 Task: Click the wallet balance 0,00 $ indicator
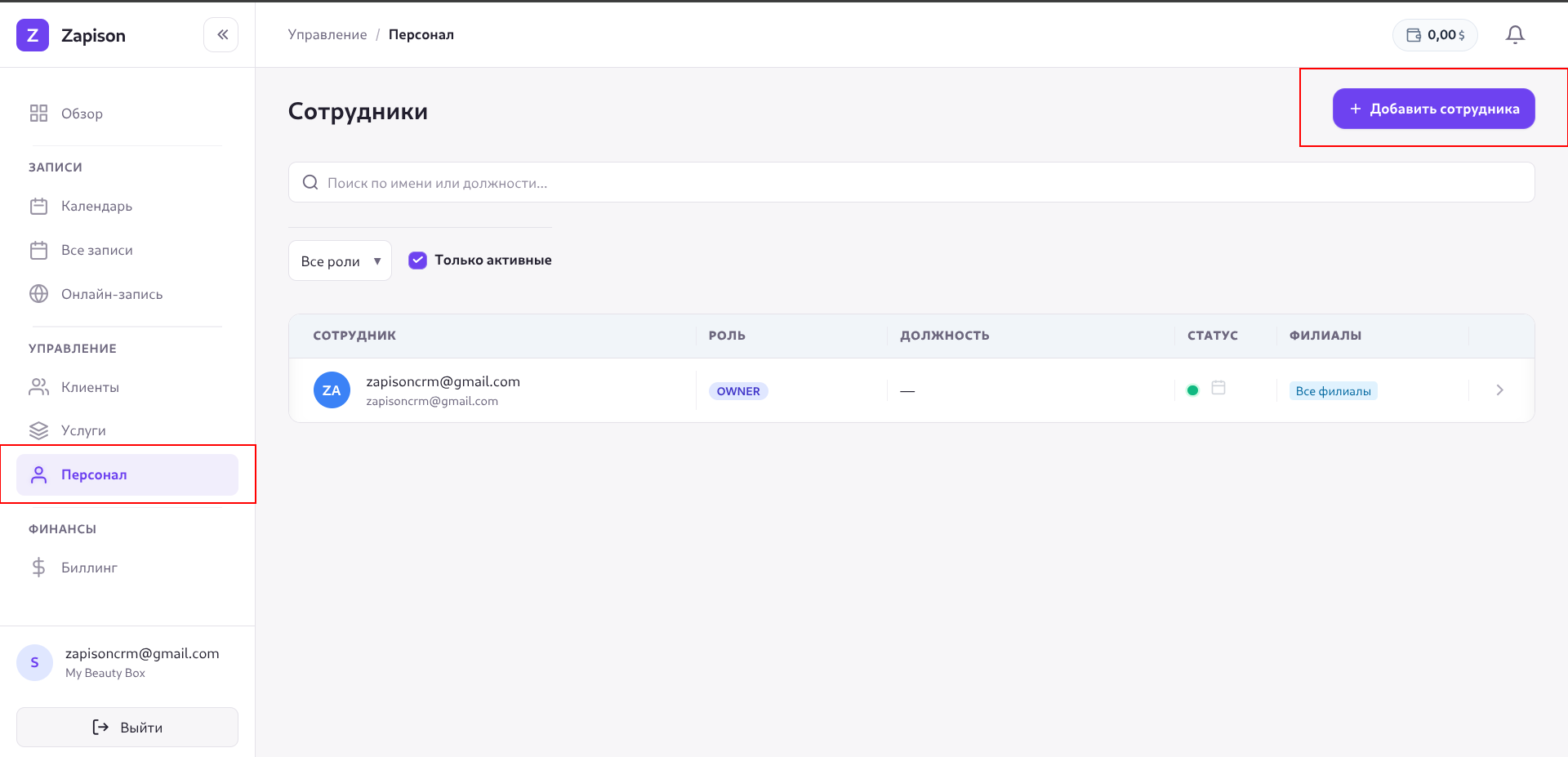[x=1435, y=35]
